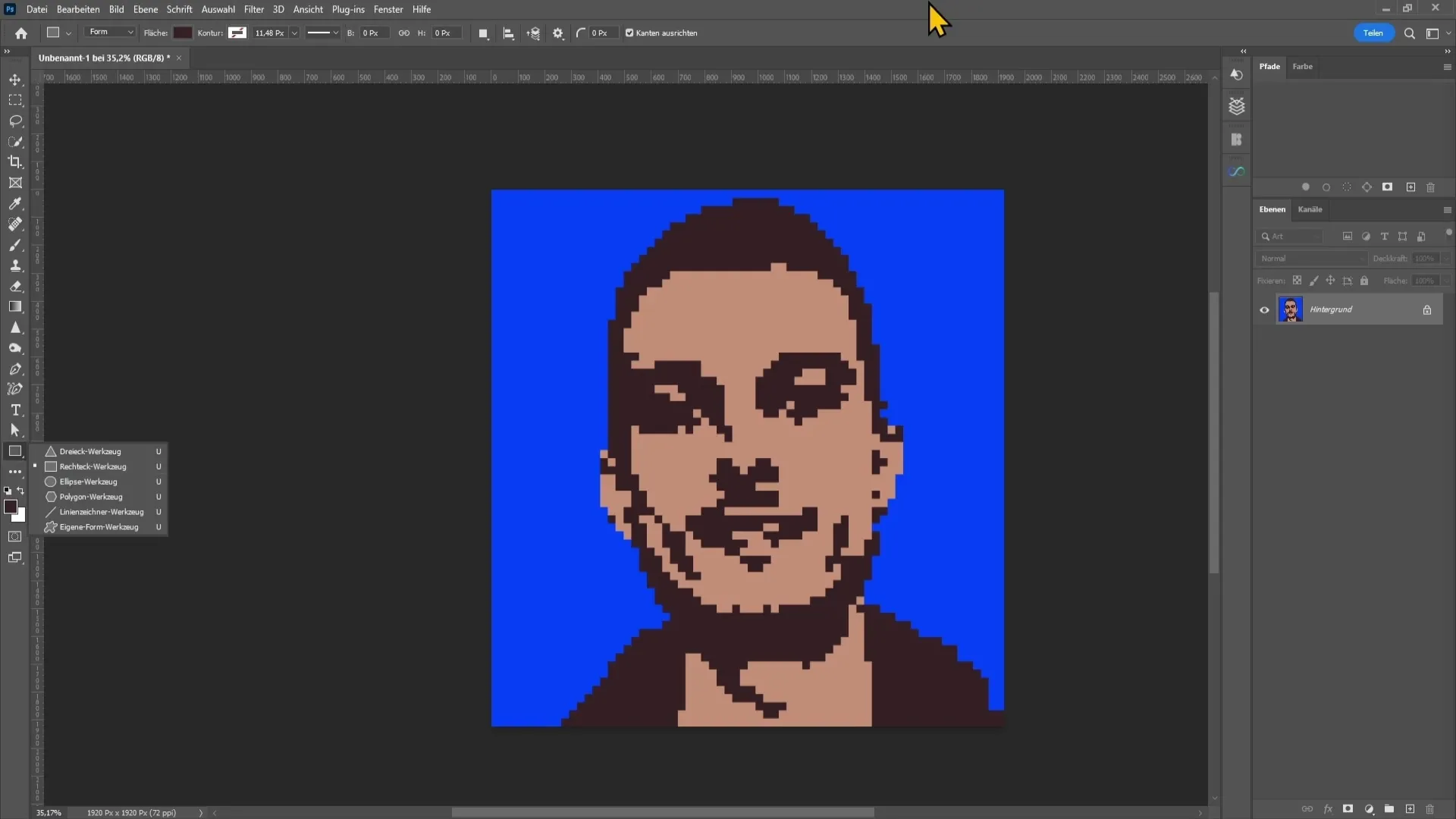1456x819 pixels.
Task: Select the Ellipse-Werkzeug tool
Action: (88, 481)
